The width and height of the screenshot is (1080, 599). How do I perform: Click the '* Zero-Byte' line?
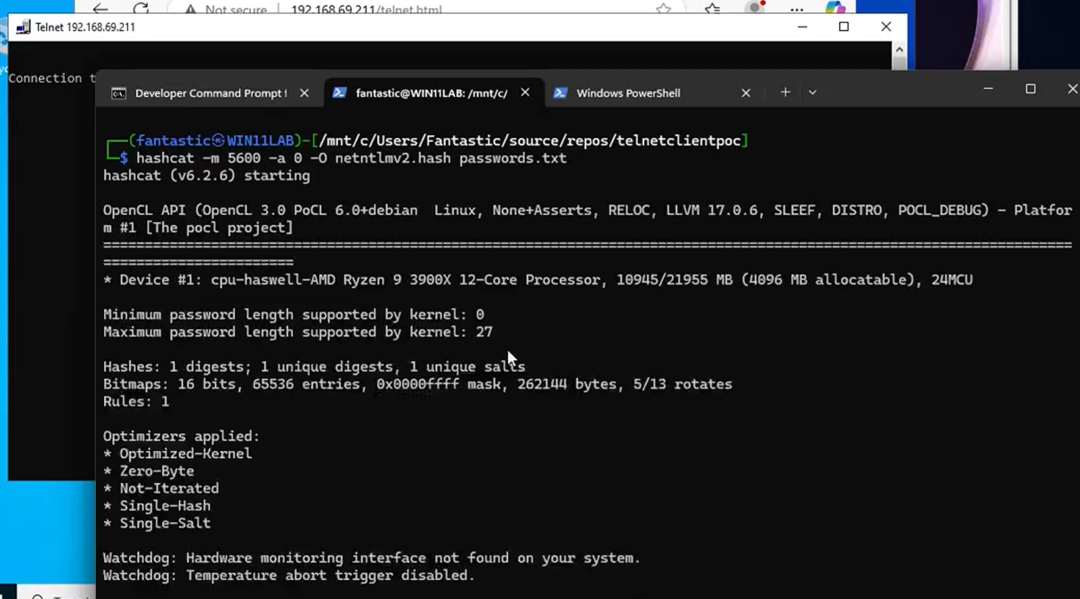pos(149,471)
